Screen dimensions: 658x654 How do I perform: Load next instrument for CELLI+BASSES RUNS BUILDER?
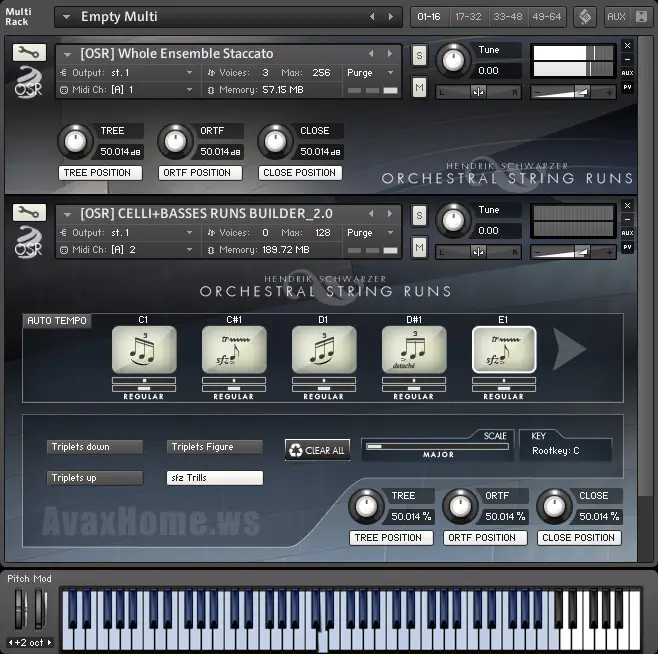click(390, 214)
